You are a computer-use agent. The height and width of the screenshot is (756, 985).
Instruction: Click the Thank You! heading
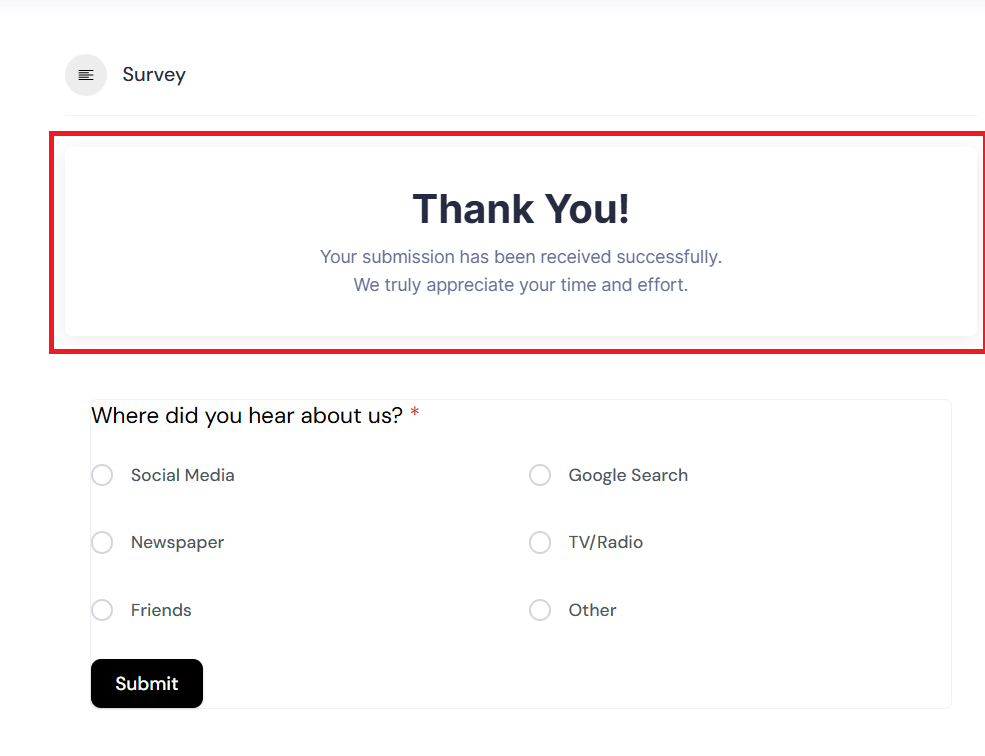coord(521,209)
